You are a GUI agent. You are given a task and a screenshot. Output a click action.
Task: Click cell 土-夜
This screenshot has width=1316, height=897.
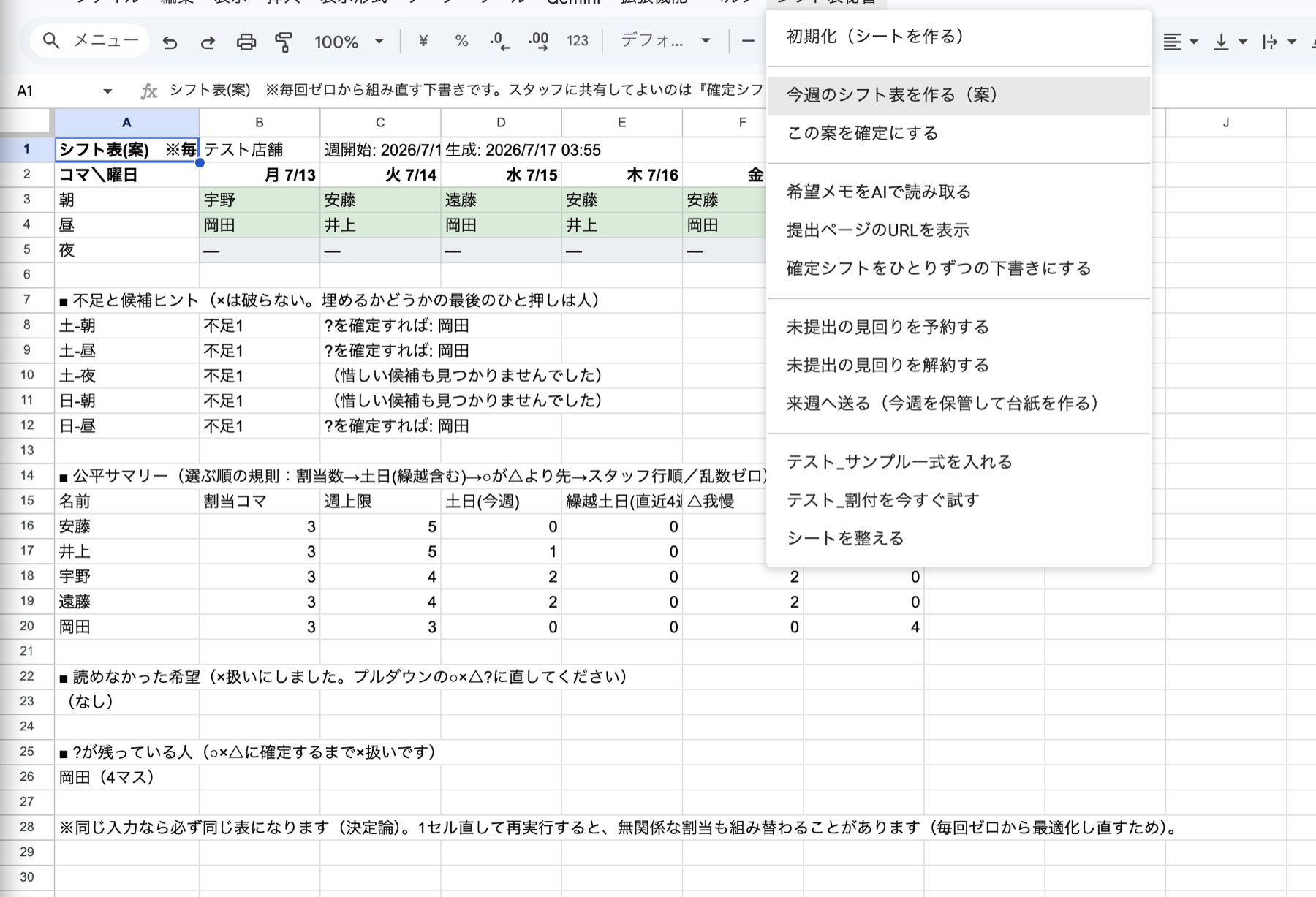click(x=126, y=376)
